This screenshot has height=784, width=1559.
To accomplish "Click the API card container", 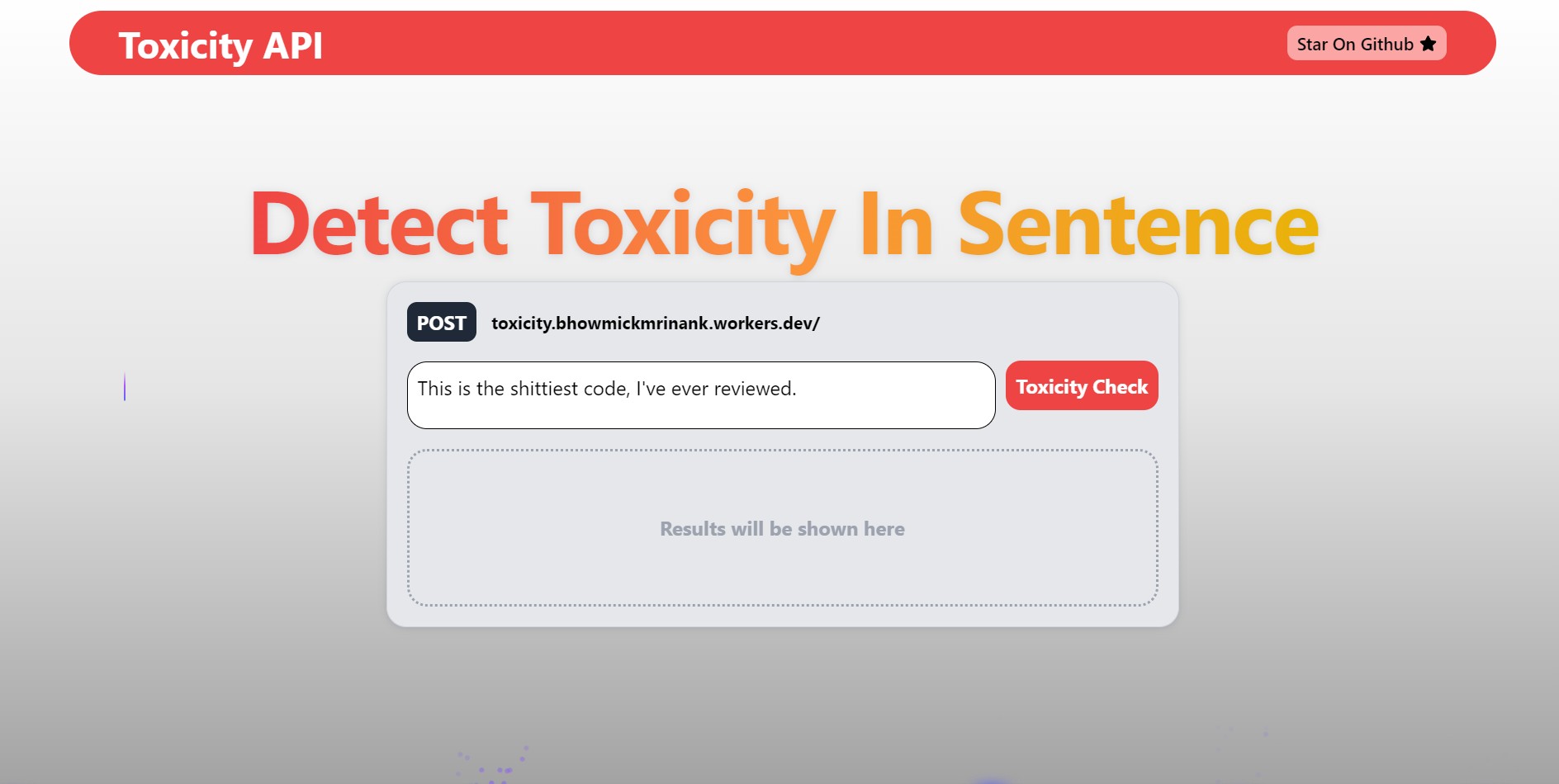I will (x=783, y=454).
